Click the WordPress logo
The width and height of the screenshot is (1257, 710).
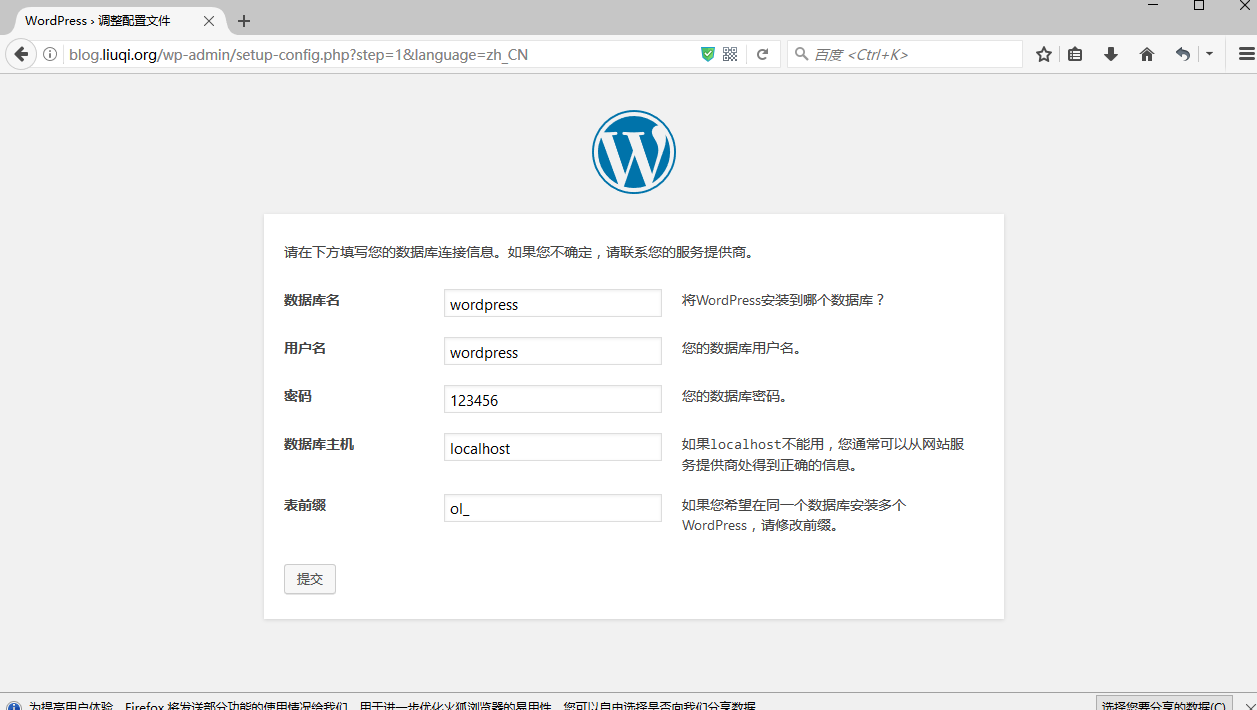coord(634,152)
